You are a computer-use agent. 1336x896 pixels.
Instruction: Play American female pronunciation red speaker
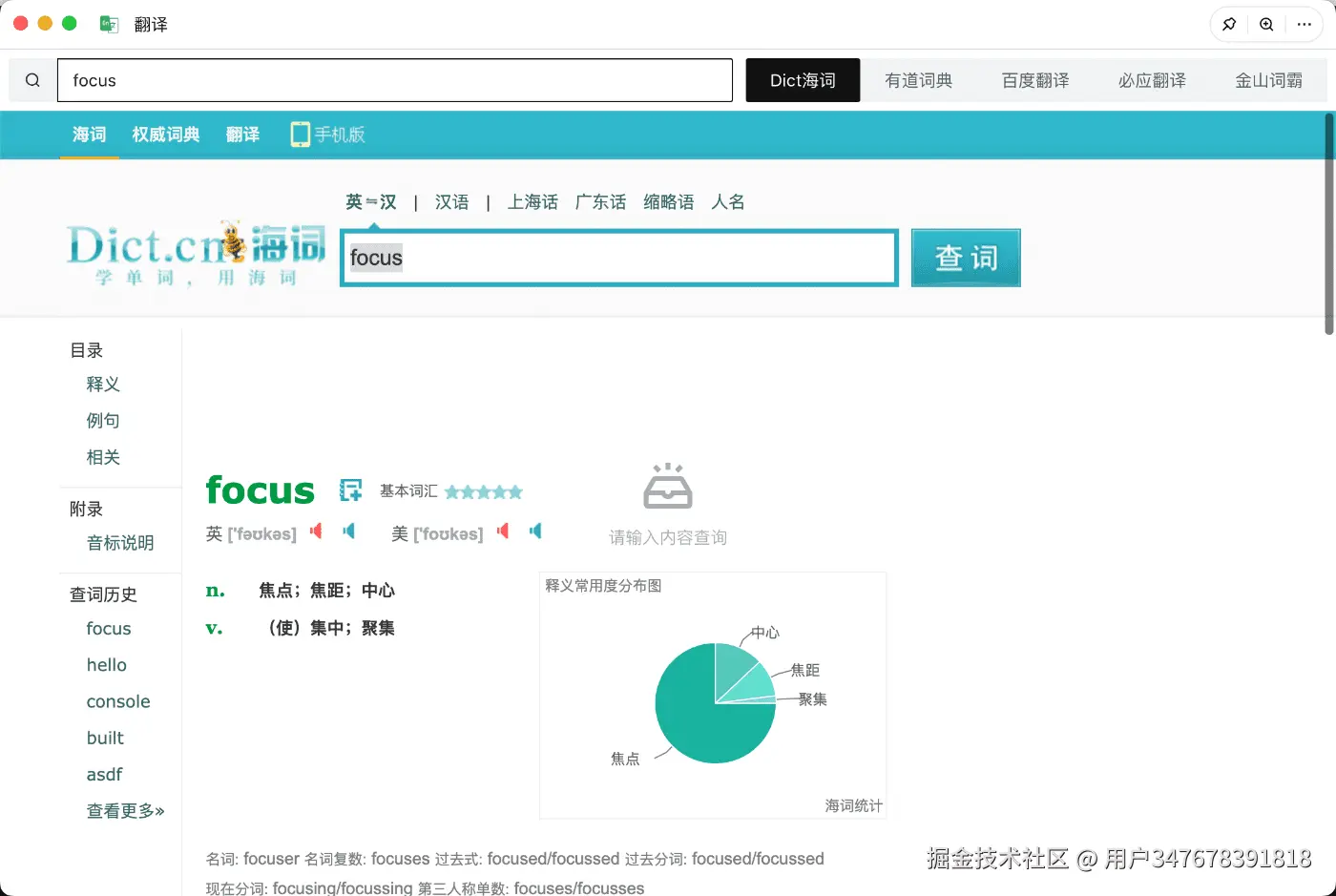pos(503,531)
